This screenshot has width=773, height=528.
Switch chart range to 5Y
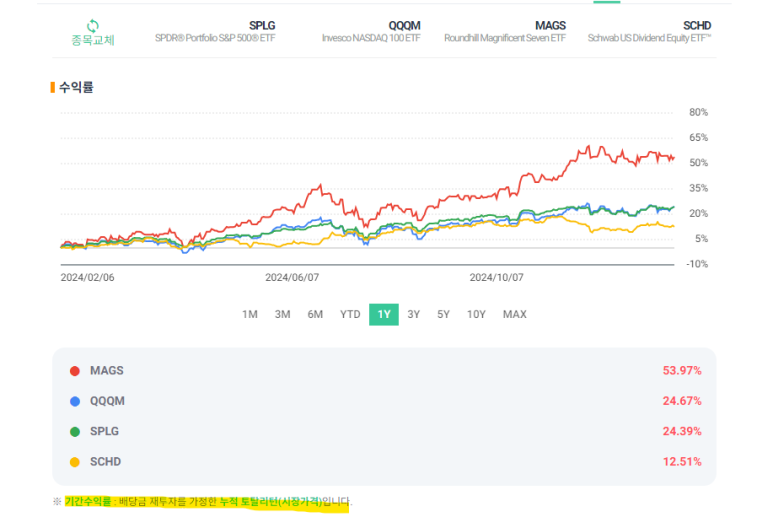point(443,315)
